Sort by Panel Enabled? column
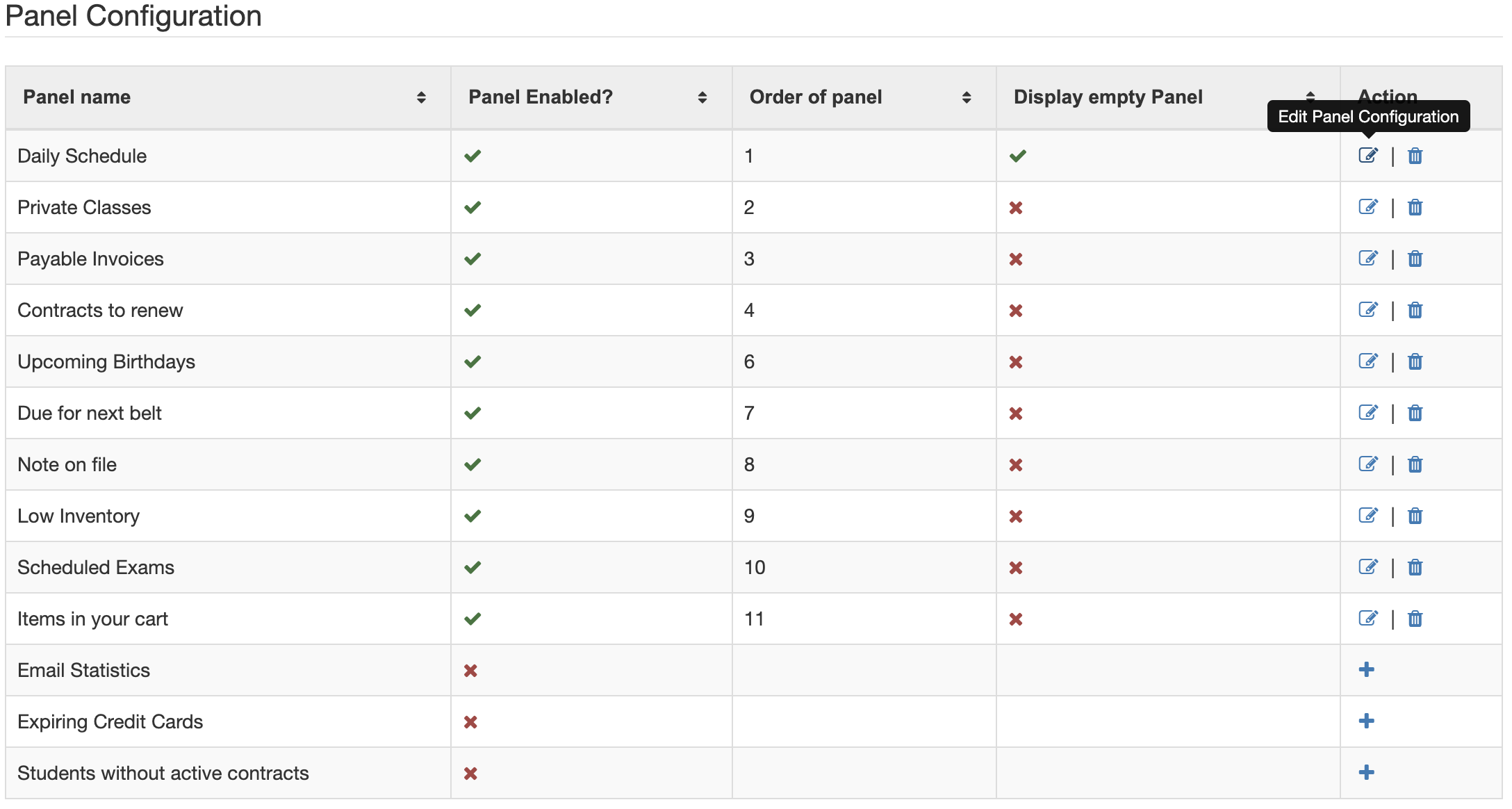Screen dimensions: 1512x809 click(702, 97)
